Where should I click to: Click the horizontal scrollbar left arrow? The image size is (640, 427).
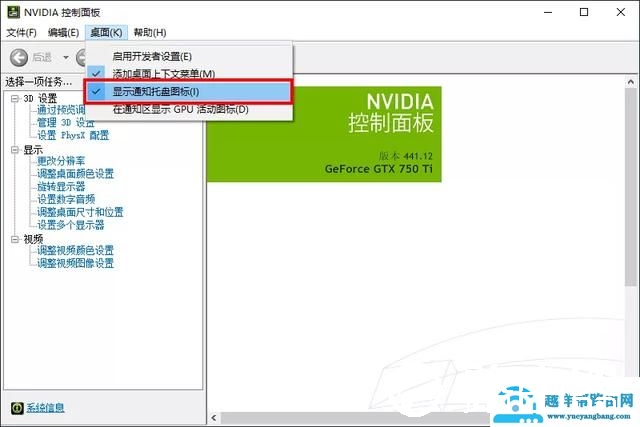(x=214, y=418)
